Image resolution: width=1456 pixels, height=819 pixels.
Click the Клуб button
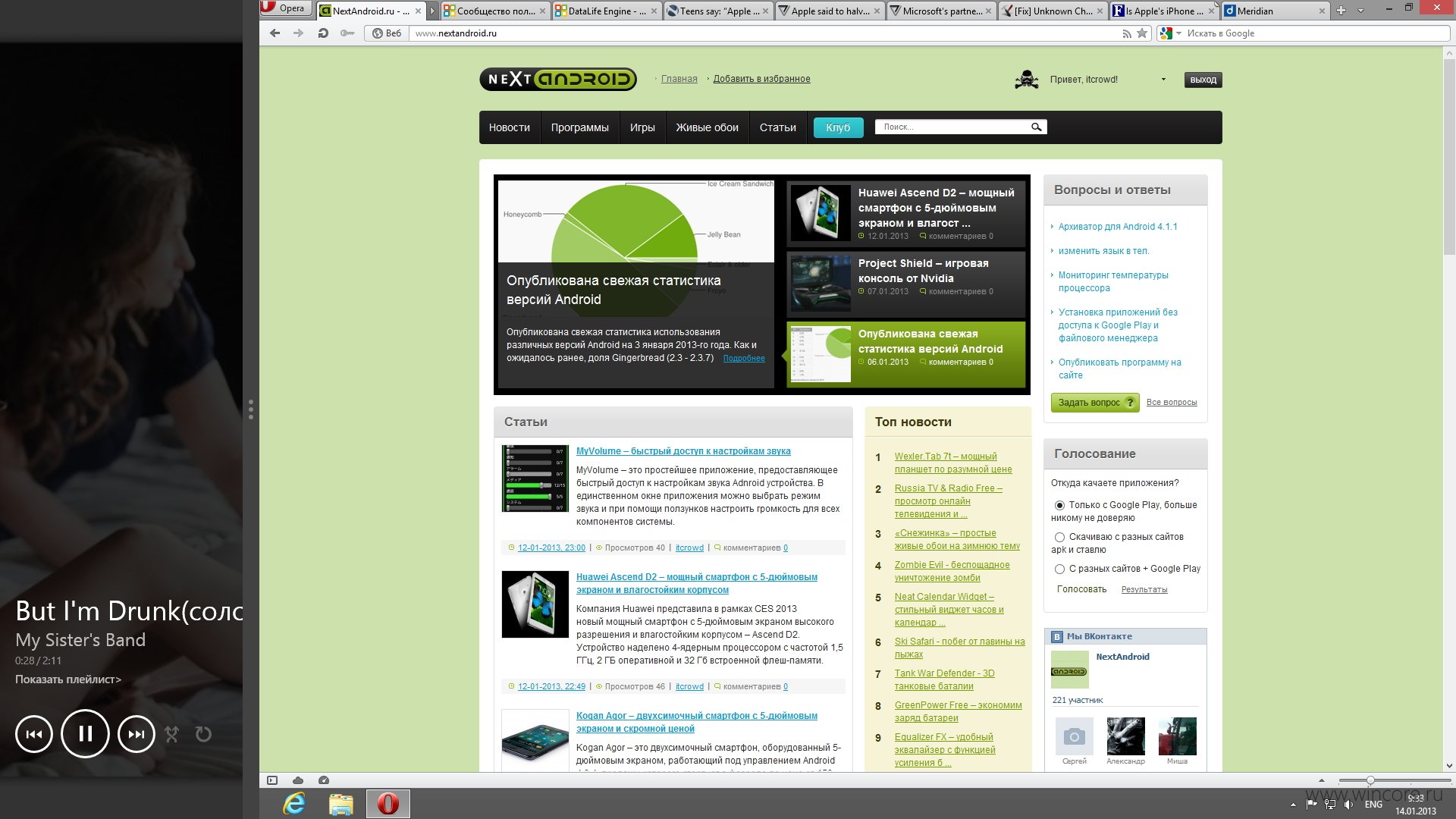pos(838,127)
